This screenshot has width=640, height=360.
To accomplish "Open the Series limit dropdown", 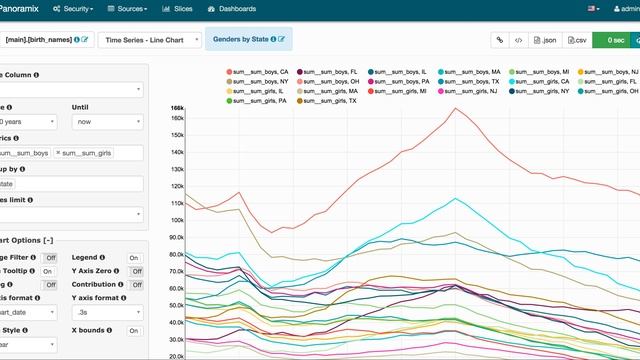I will pos(71,215).
